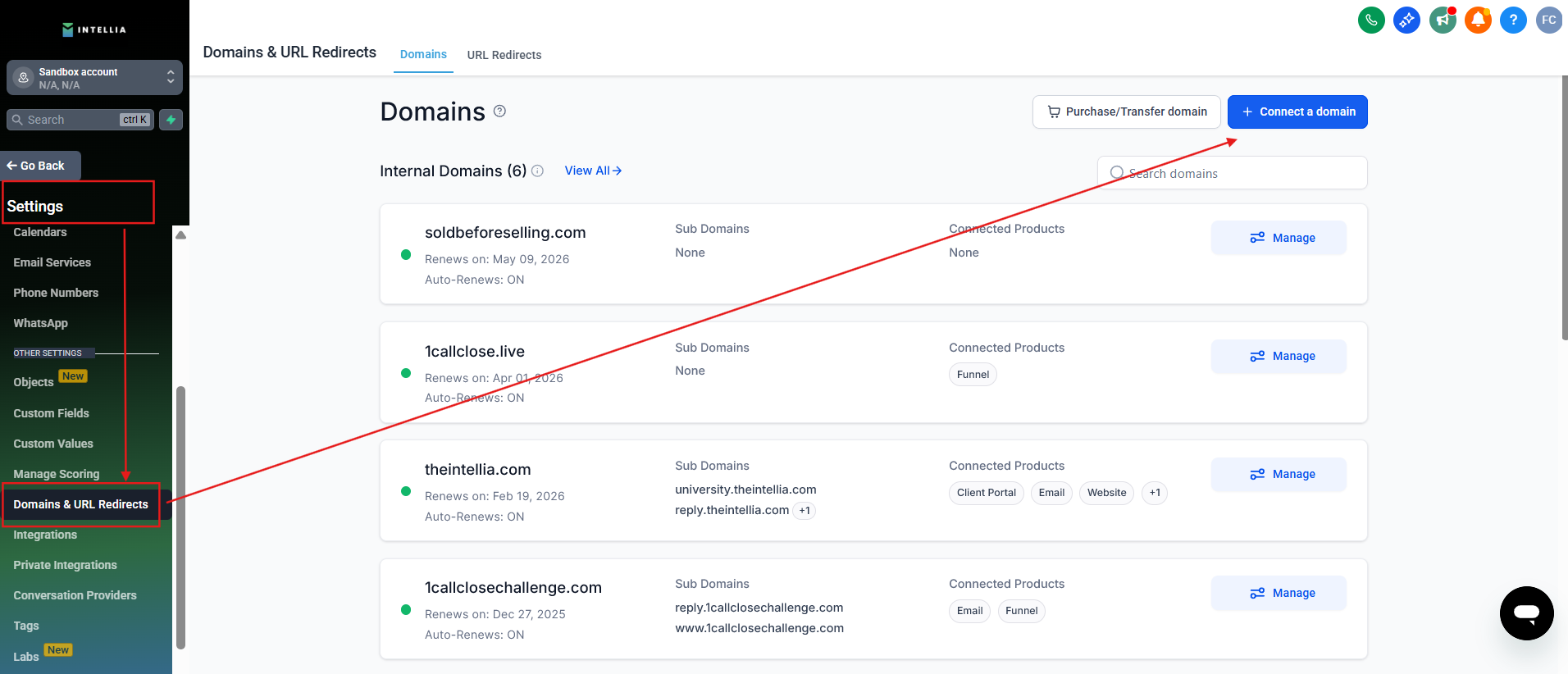The image size is (1568, 674).
Task: Click the info icon next to Internal Domains
Action: point(537,171)
